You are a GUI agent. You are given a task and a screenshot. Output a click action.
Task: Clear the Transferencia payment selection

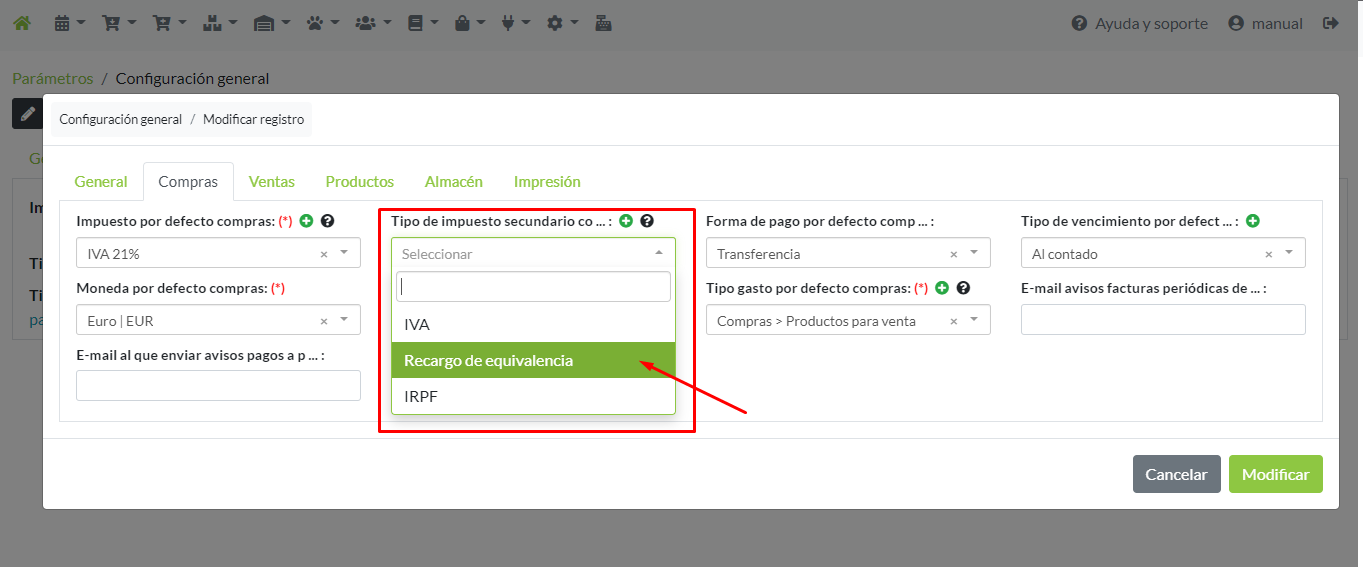coord(953,254)
